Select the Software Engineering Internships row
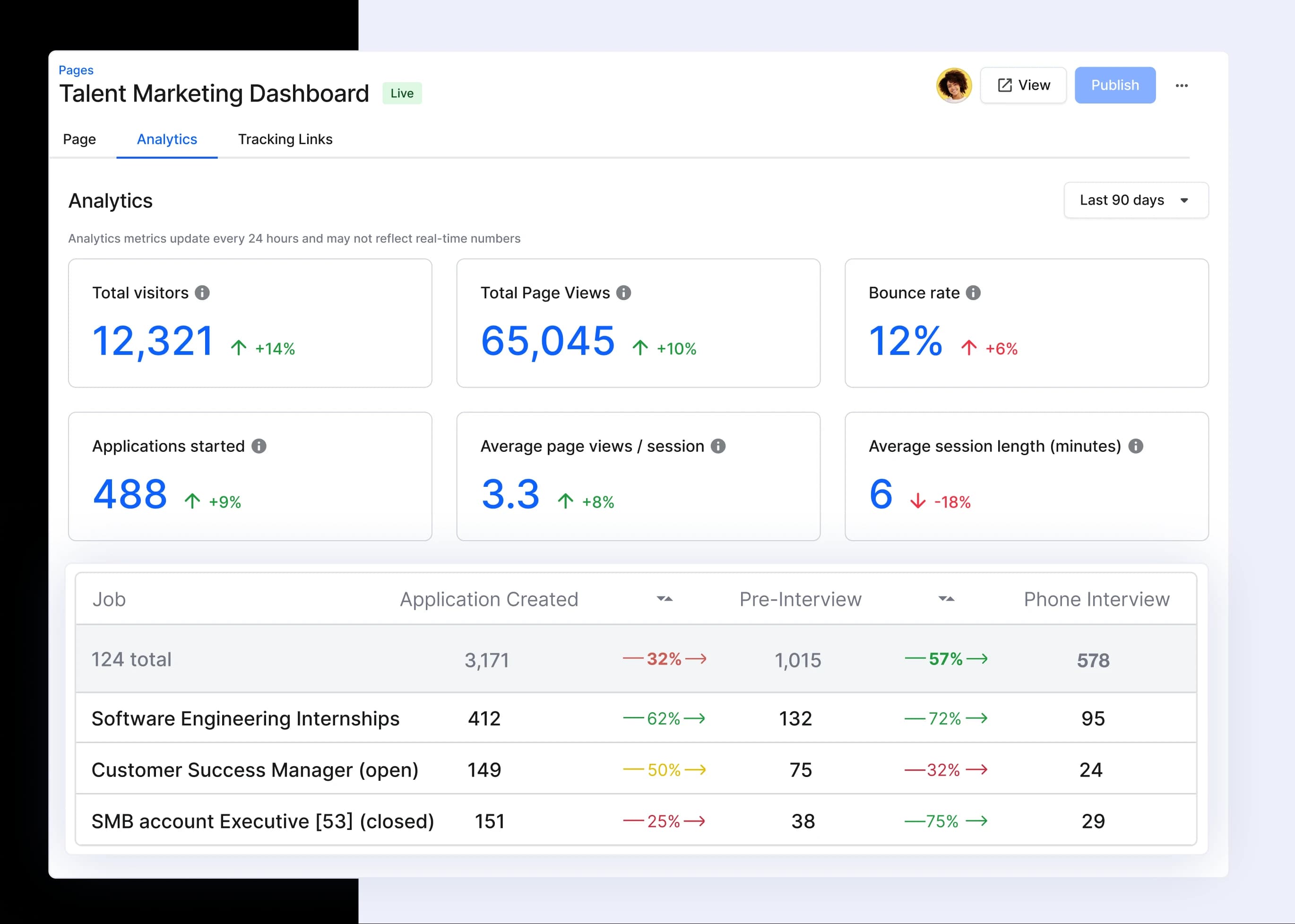 tap(246, 718)
